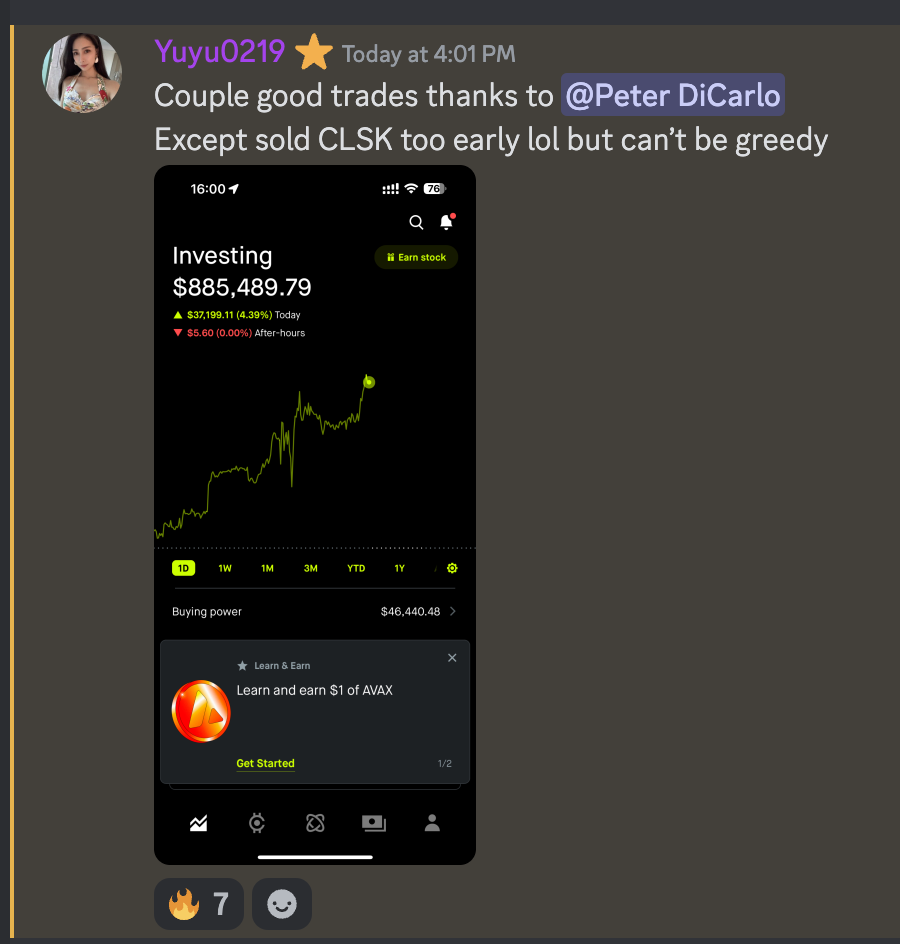Viewport: 900px width, 944px height.
Task: Expand the Buying power chevron
Action: click(453, 611)
